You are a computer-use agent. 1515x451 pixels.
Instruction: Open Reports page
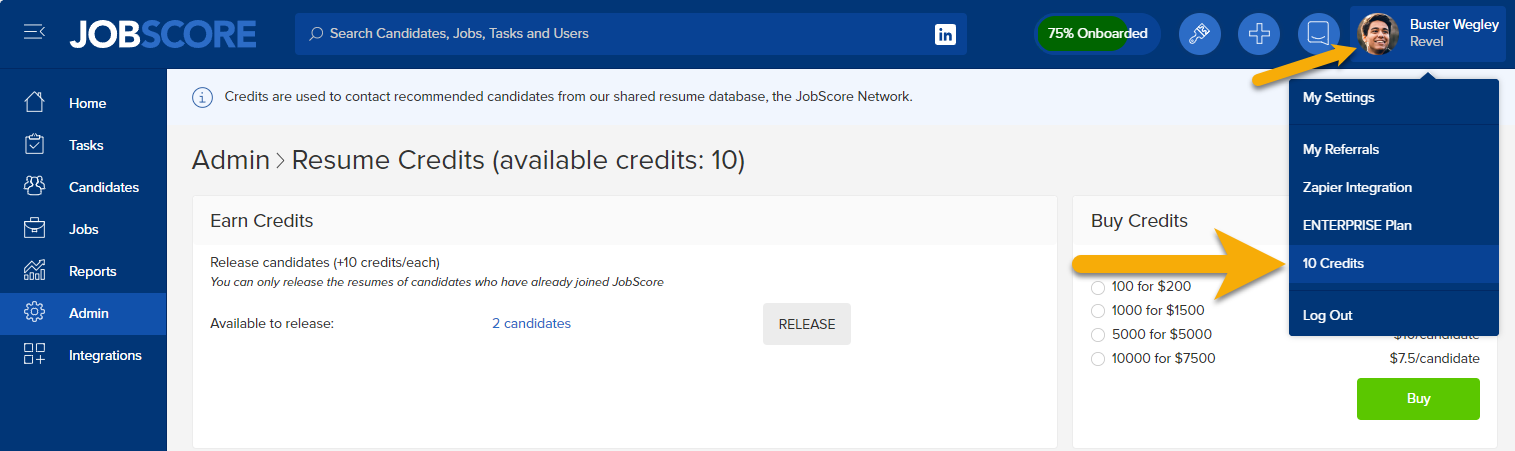pos(83,271)
